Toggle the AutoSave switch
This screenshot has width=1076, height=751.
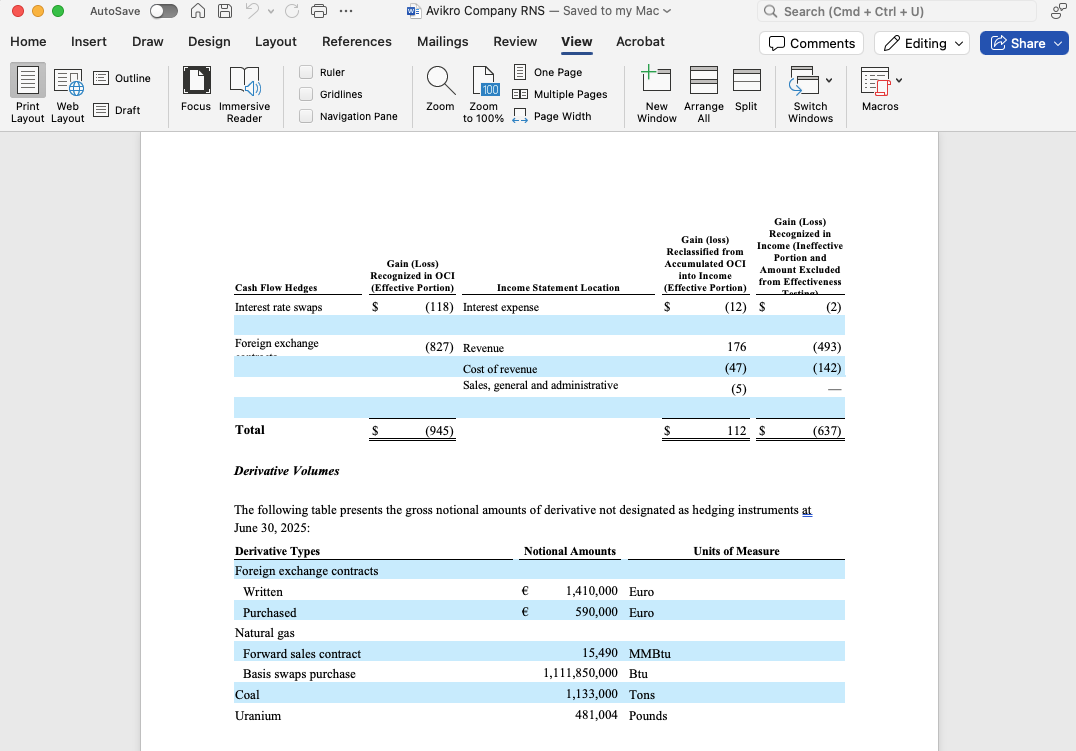[163, 11]
